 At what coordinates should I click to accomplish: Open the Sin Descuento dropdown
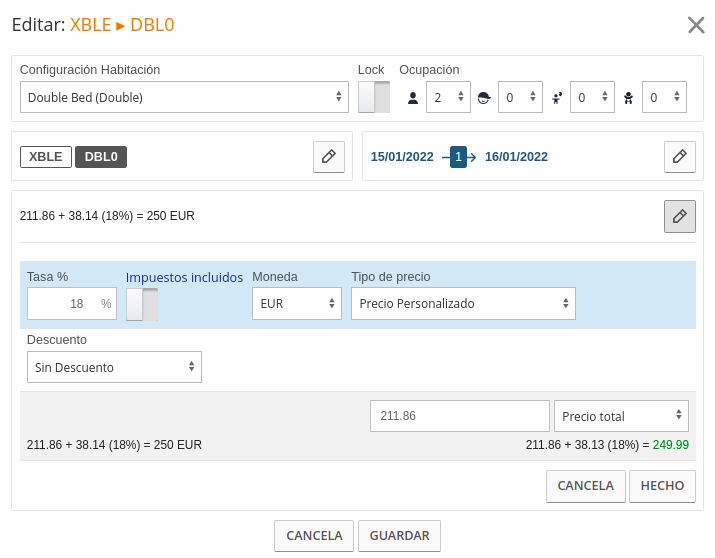click(x=114, y=367)
